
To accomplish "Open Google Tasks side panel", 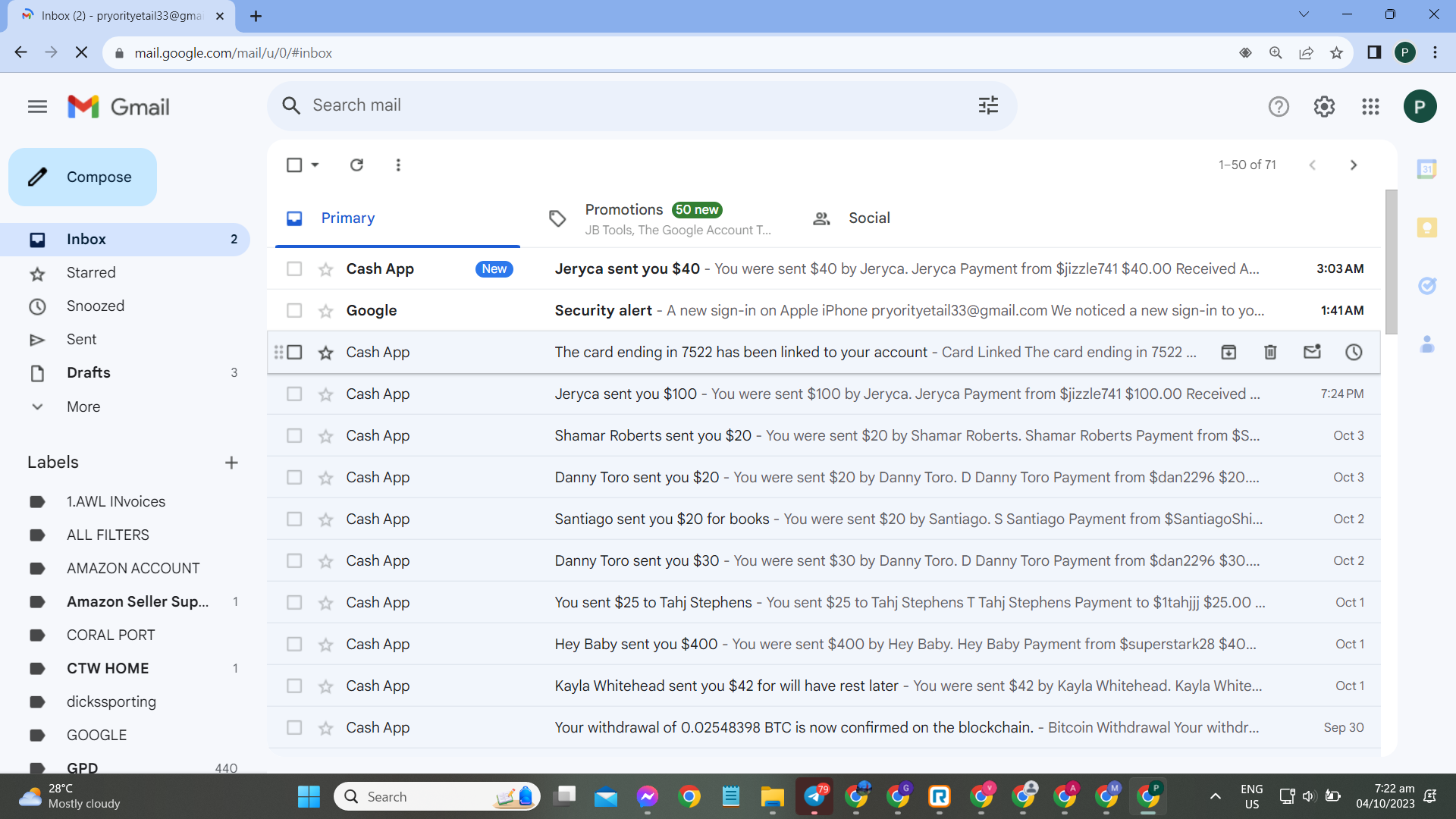I will click(1427, 286).
